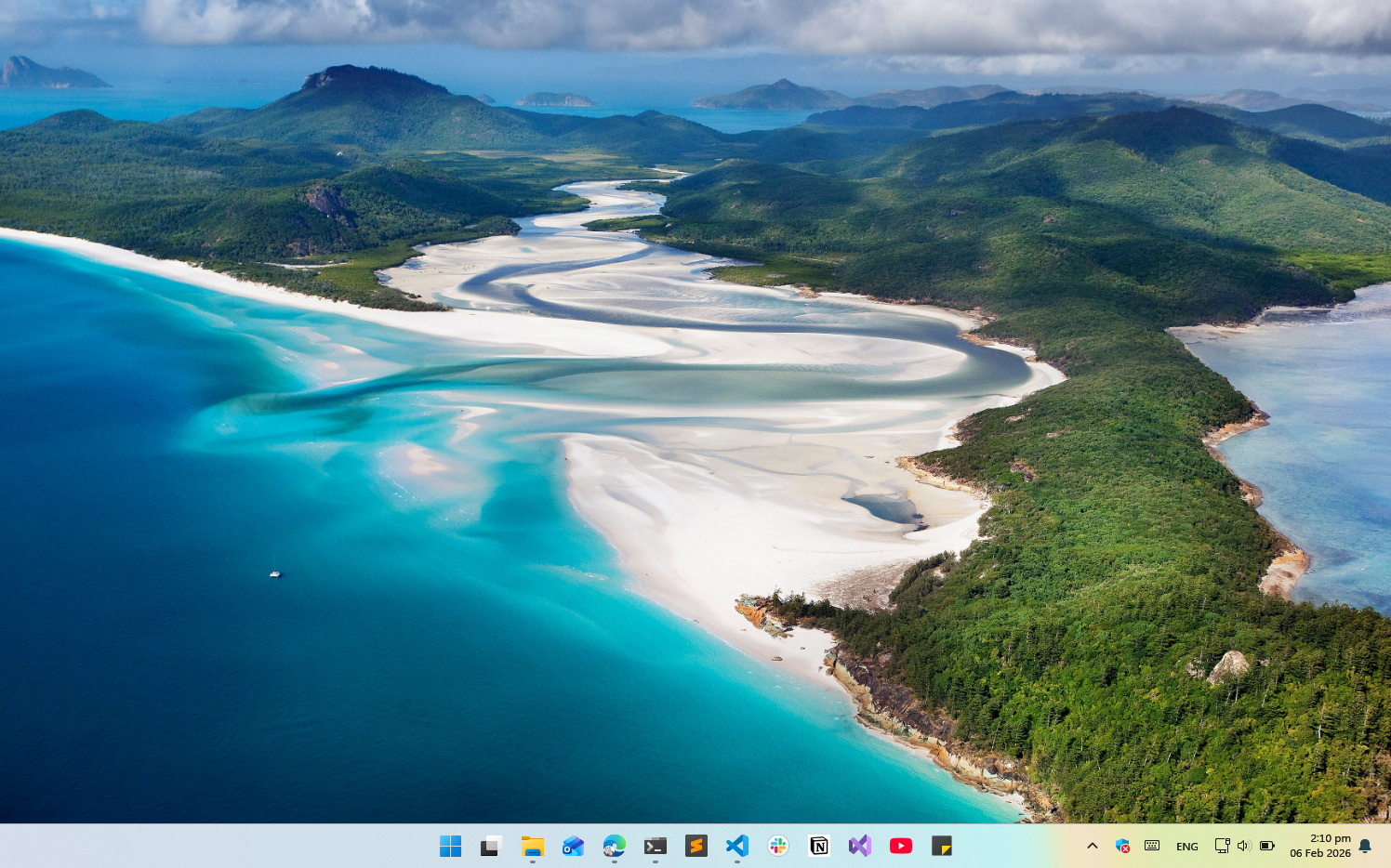Click the speaker volume icon

1244,846
